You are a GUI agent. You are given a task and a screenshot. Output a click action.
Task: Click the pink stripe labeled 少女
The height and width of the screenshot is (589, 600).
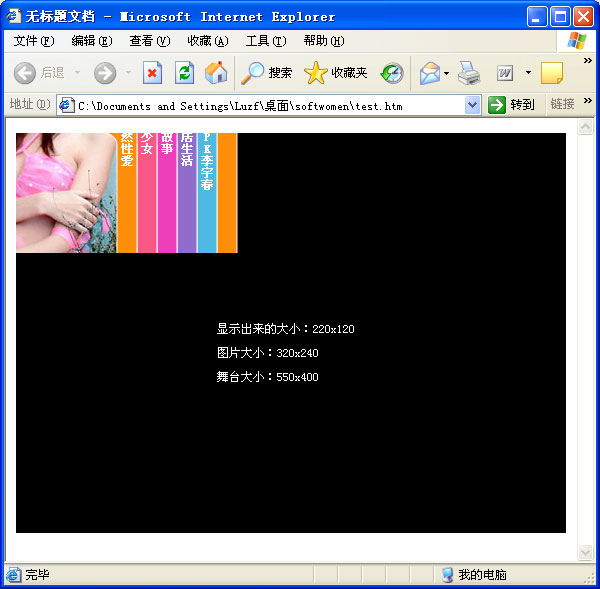147,193
